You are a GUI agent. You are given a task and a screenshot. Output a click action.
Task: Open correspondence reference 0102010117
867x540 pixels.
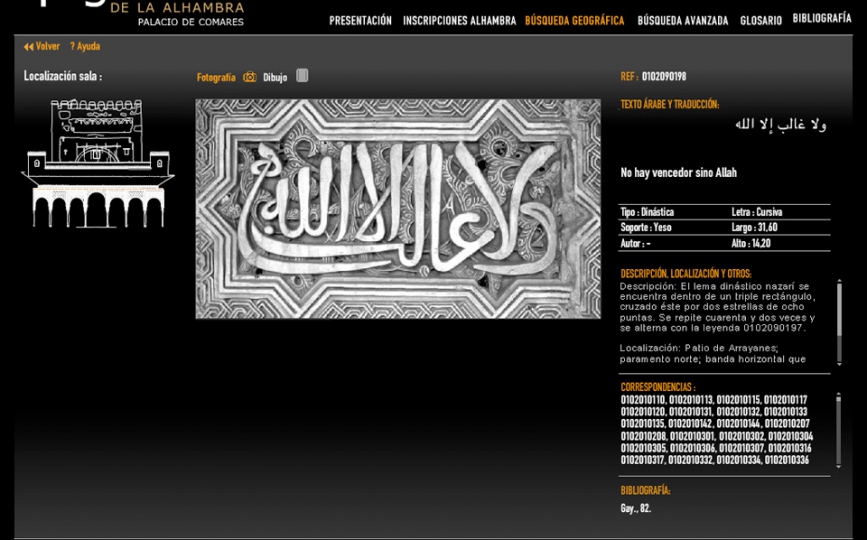pyautogui.click(x=786, y=400)
